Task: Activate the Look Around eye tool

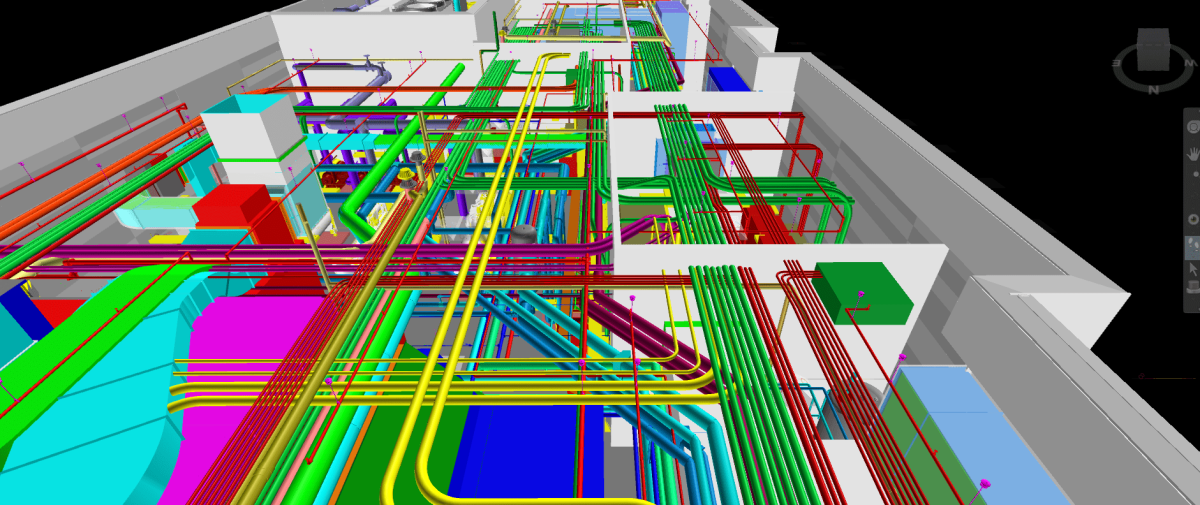Action: coord(1192,218)
